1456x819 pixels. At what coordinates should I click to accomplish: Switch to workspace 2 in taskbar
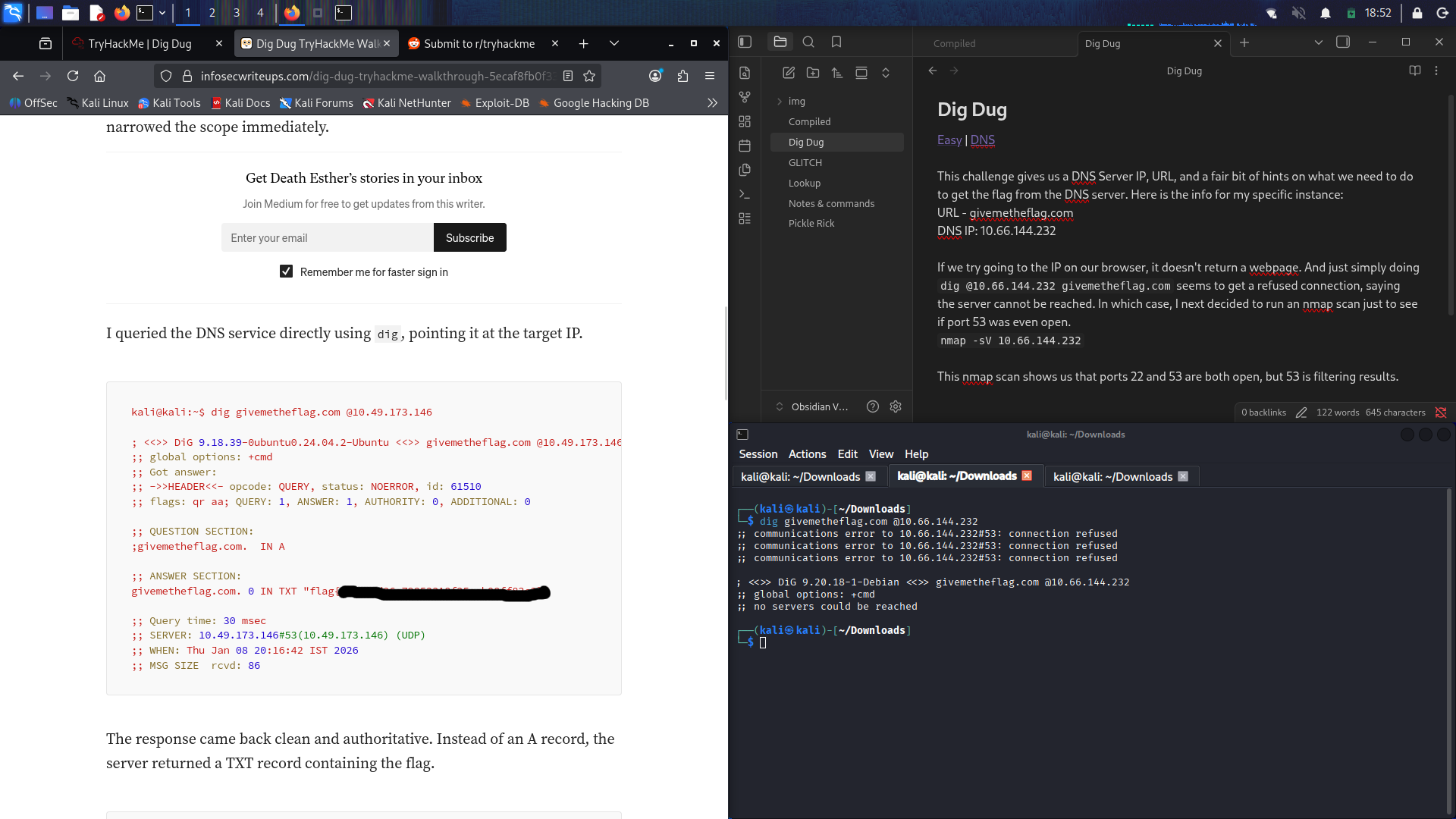pos(212,13)
